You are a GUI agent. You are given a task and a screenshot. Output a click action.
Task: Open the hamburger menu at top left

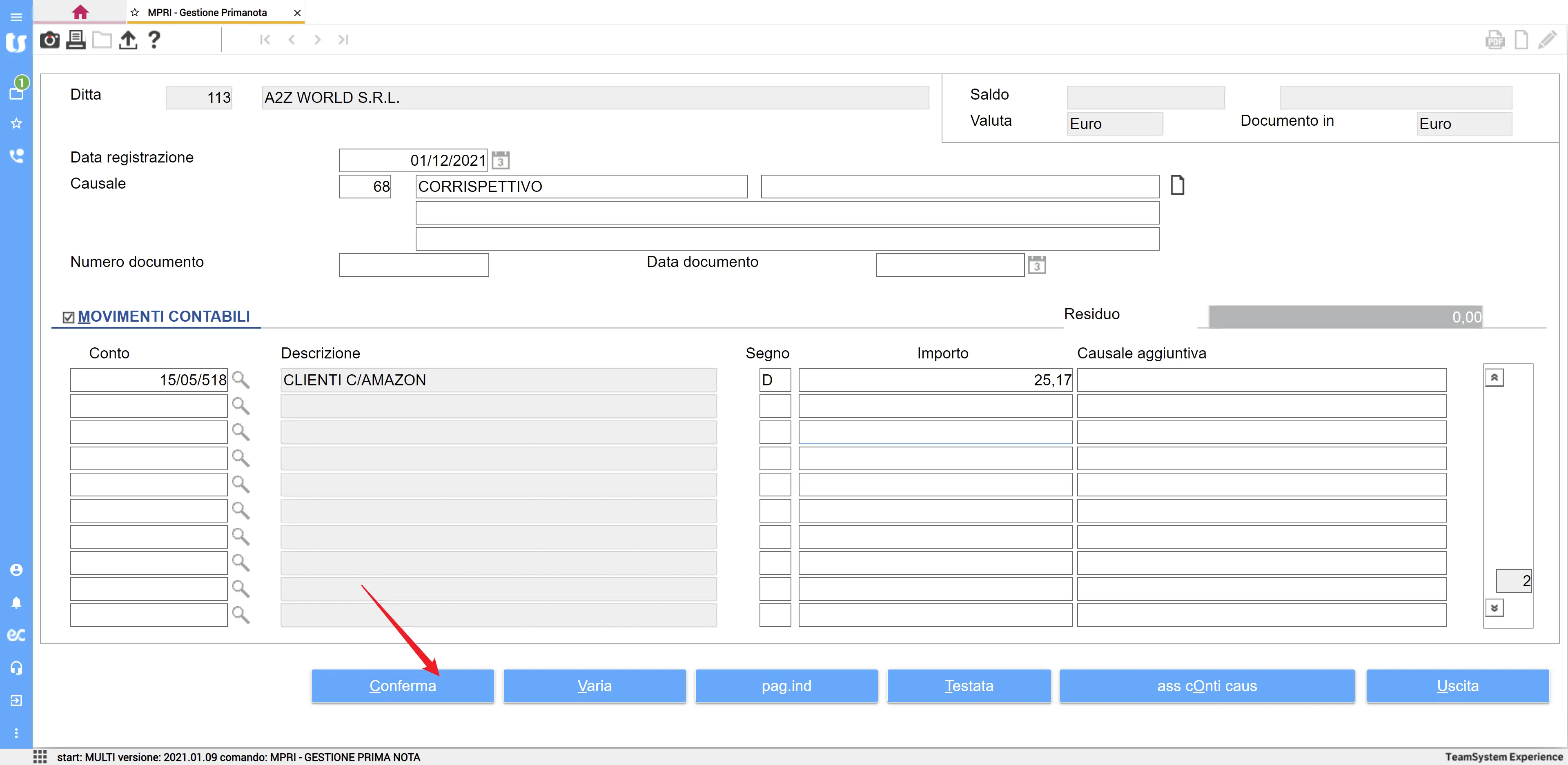[16, 17]
